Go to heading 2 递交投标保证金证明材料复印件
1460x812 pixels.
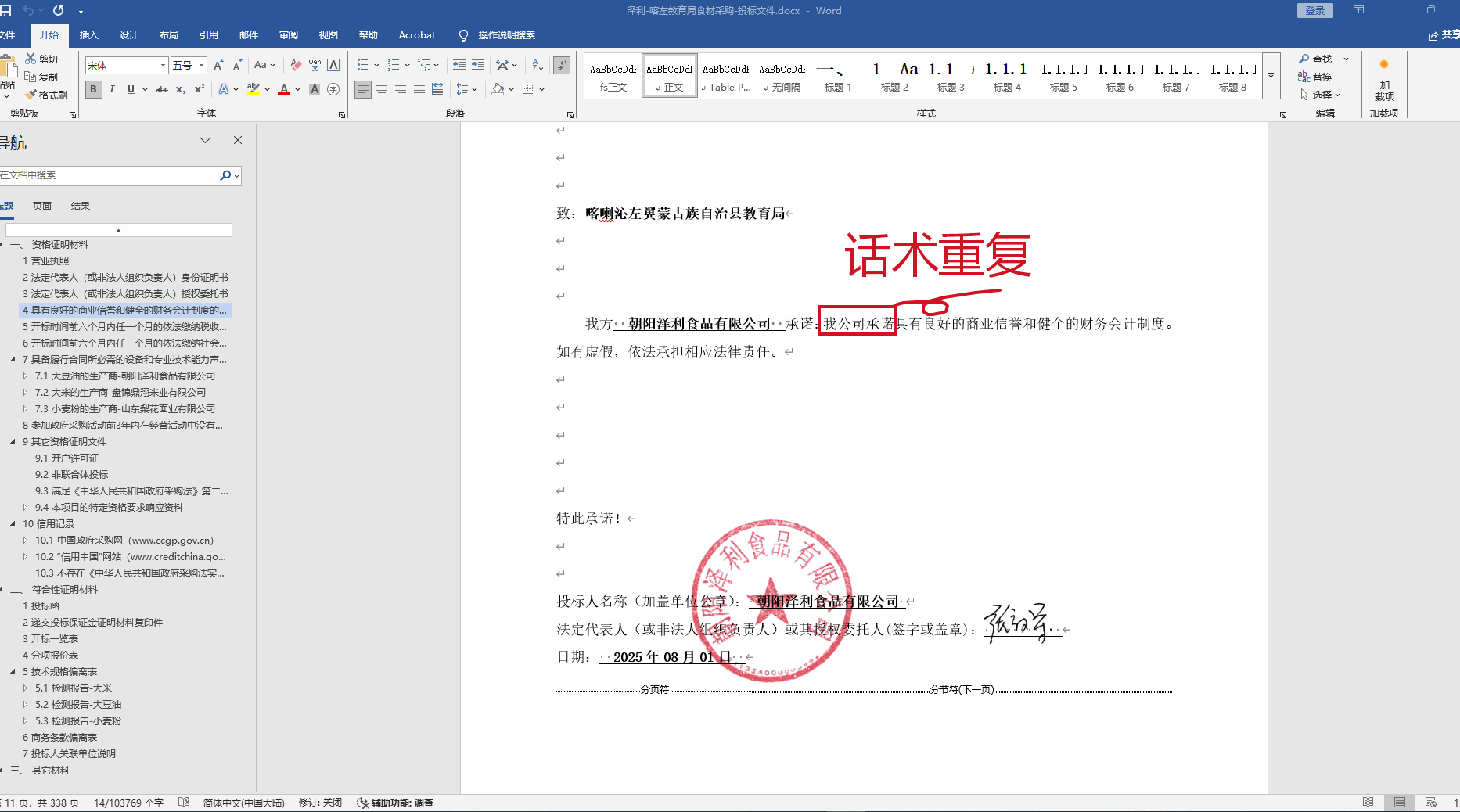coord(92,623)
